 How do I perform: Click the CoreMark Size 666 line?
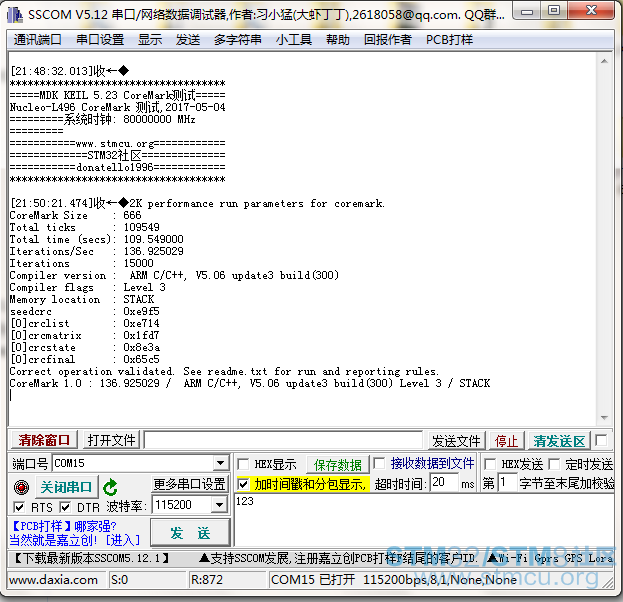point(75,215)
